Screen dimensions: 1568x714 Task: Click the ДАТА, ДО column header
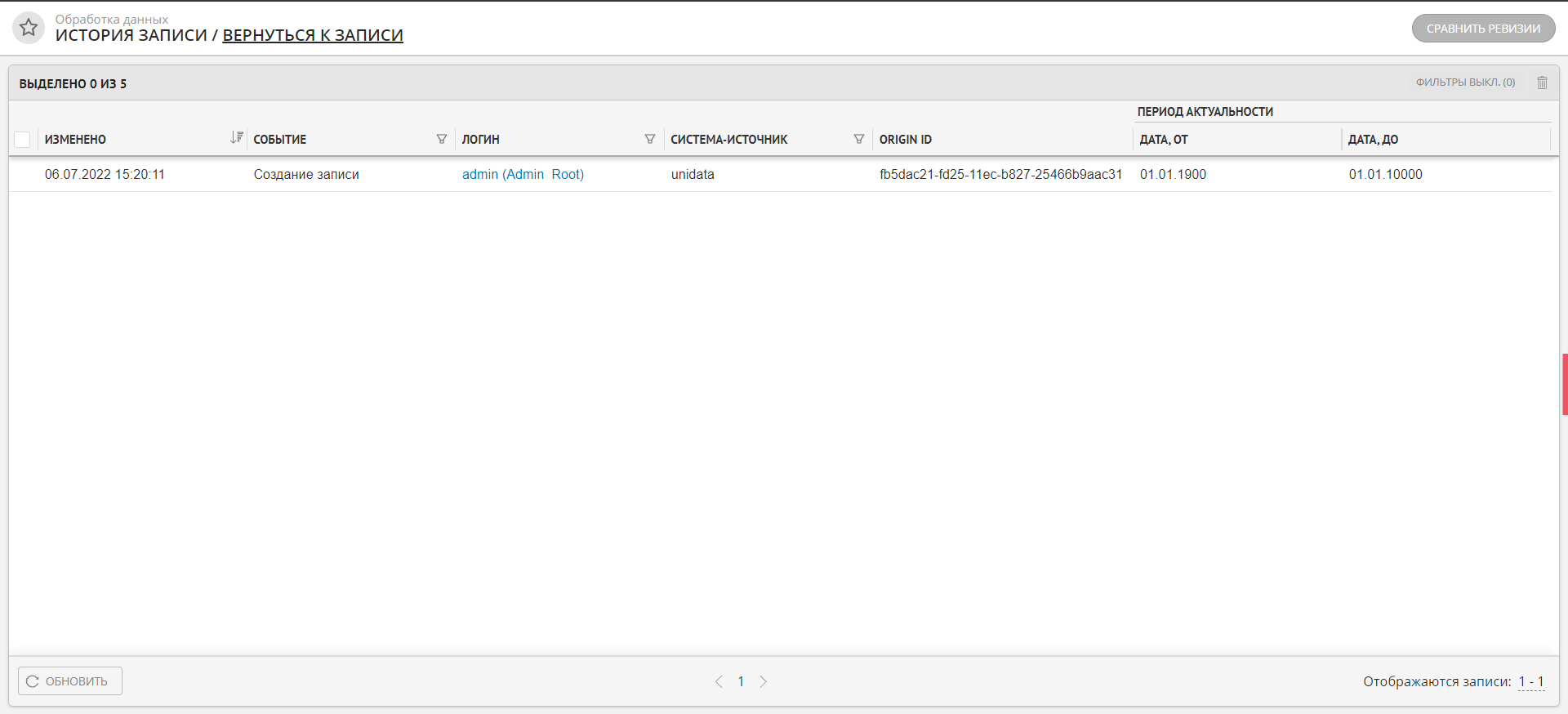click(x=1373, y=140)
